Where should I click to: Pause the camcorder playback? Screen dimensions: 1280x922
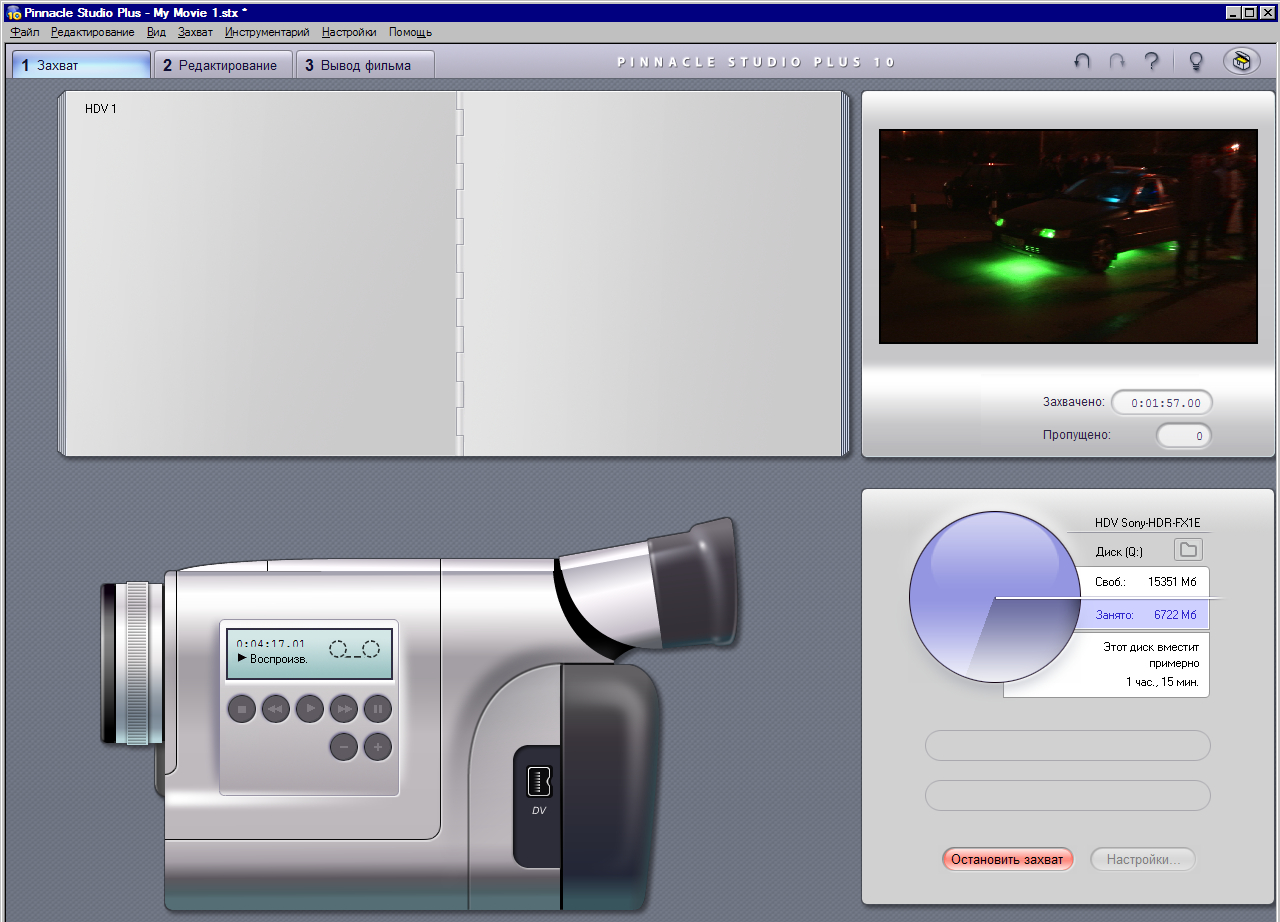click(378, 709)
